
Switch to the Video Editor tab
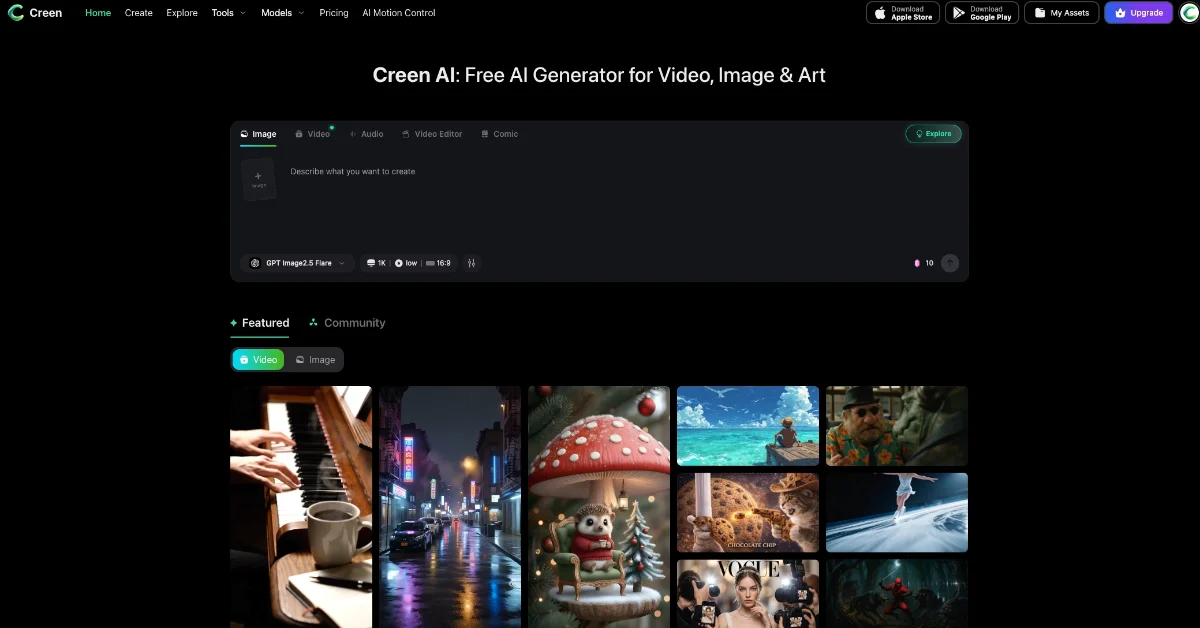pos(432,134)
